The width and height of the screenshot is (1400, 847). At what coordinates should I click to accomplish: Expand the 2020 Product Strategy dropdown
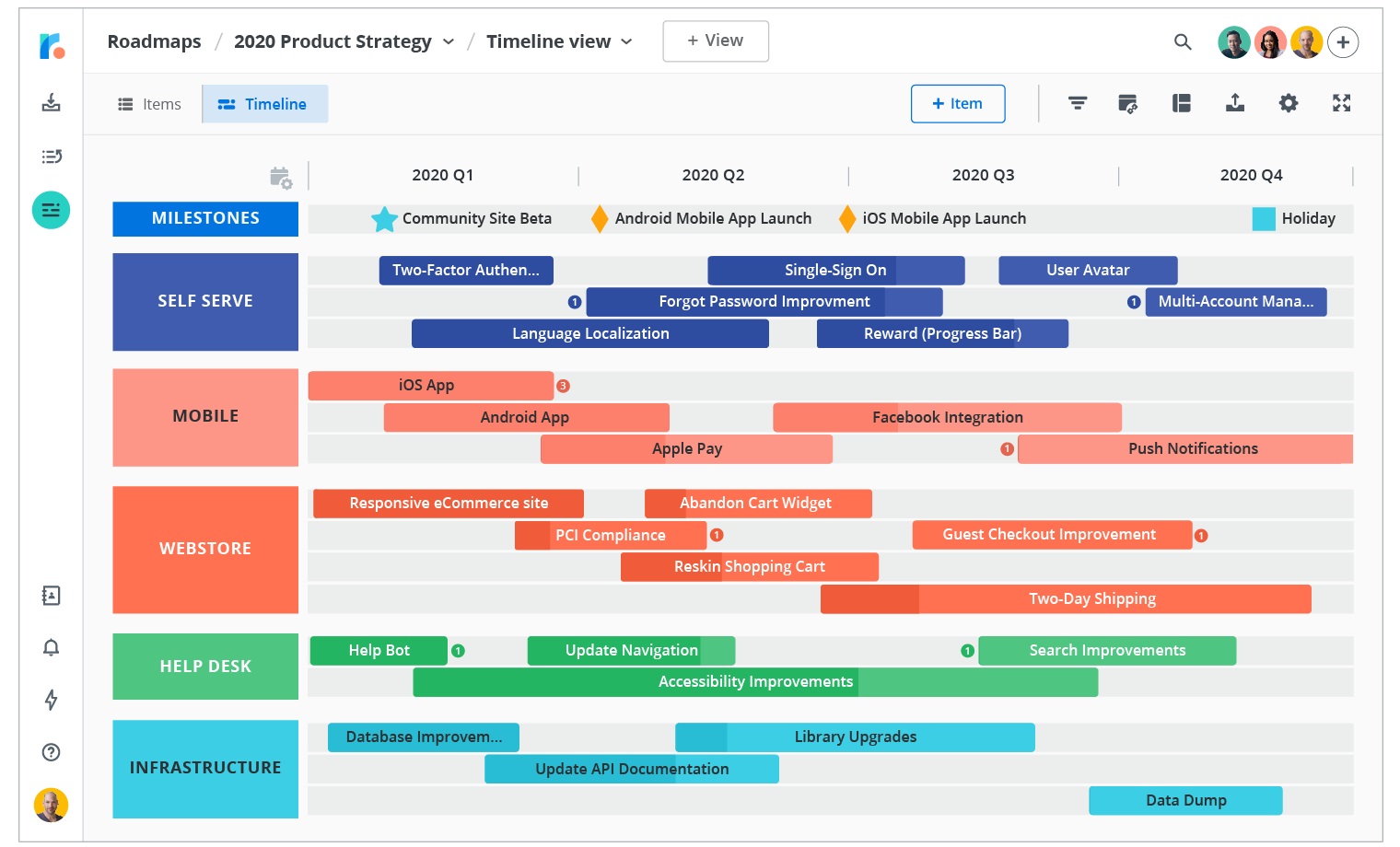[449, 41]
